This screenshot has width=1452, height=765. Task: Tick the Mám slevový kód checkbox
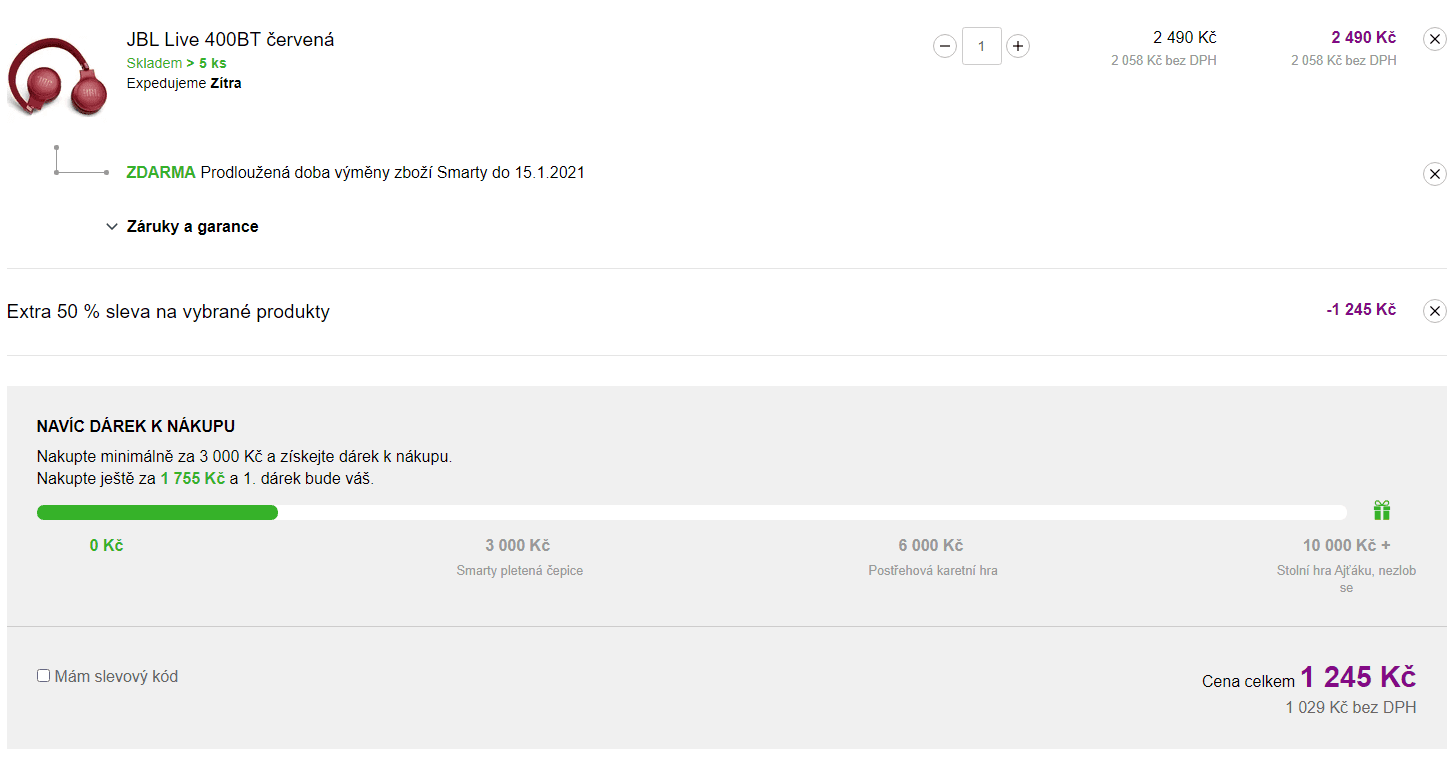coord(43,676)
